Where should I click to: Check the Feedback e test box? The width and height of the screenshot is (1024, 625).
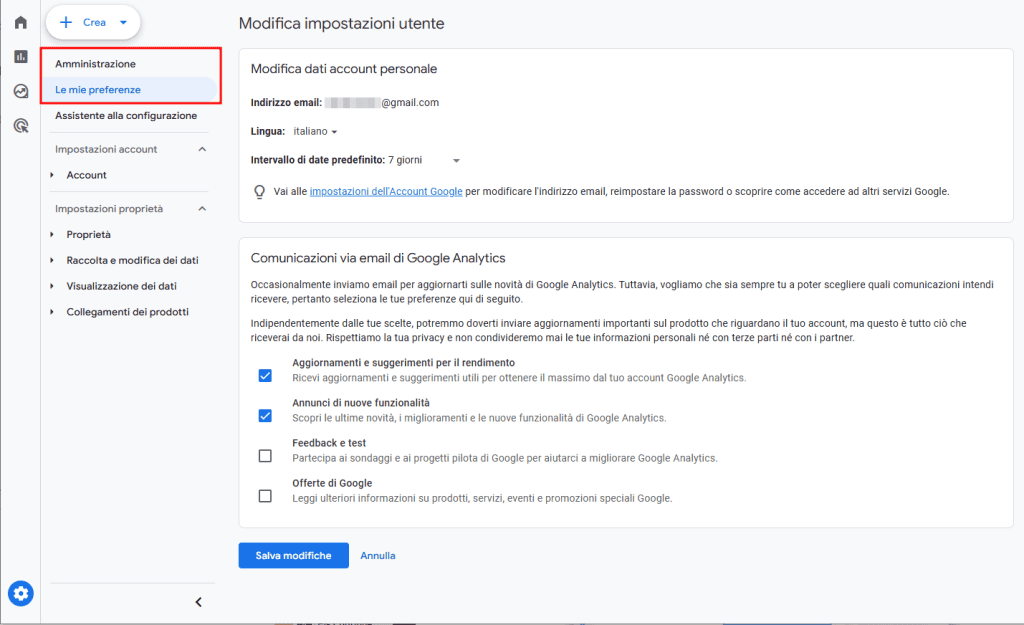265,456
